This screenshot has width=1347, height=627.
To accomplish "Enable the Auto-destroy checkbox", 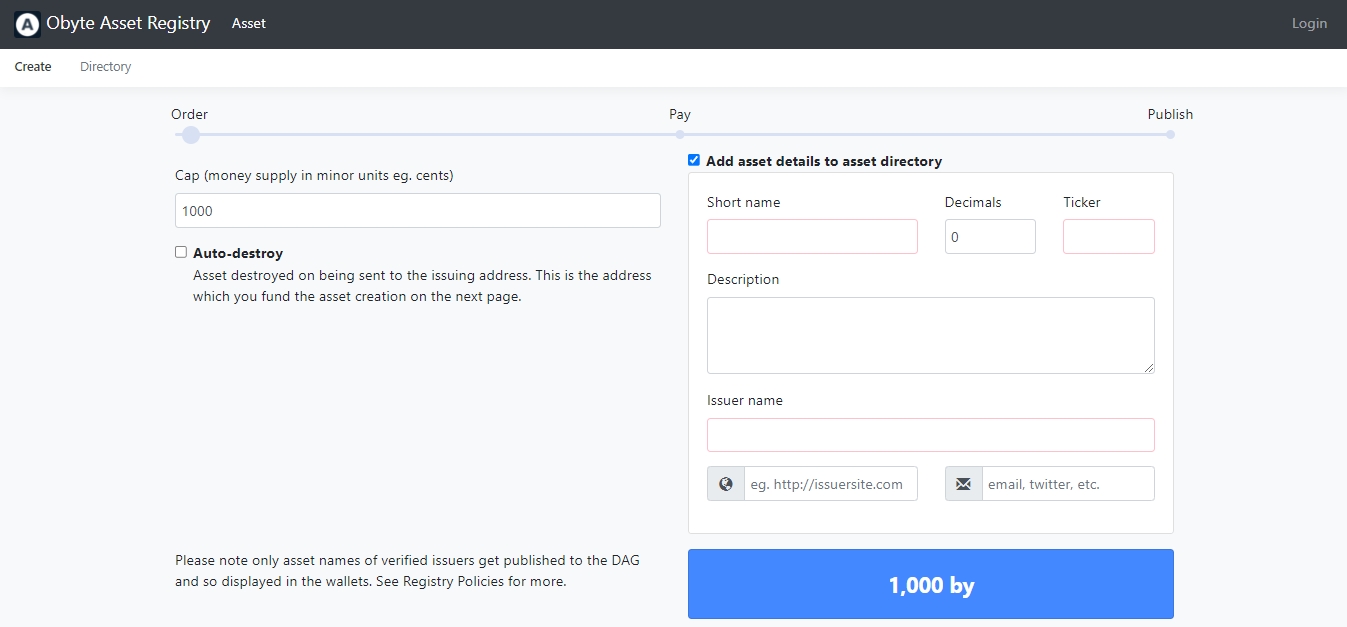I will (x=181, y=252).
